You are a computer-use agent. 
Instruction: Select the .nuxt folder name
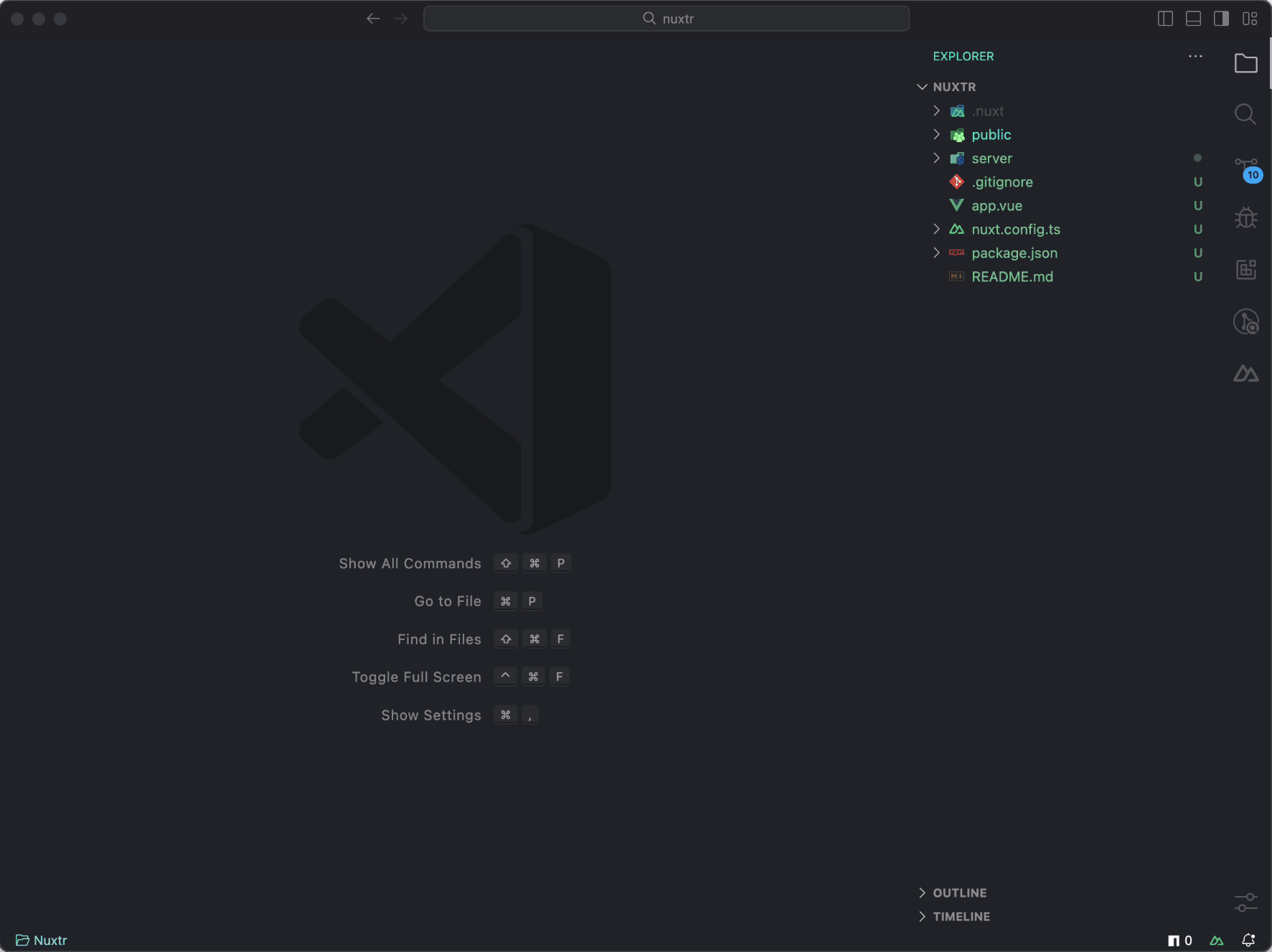[x=988, y=111]
